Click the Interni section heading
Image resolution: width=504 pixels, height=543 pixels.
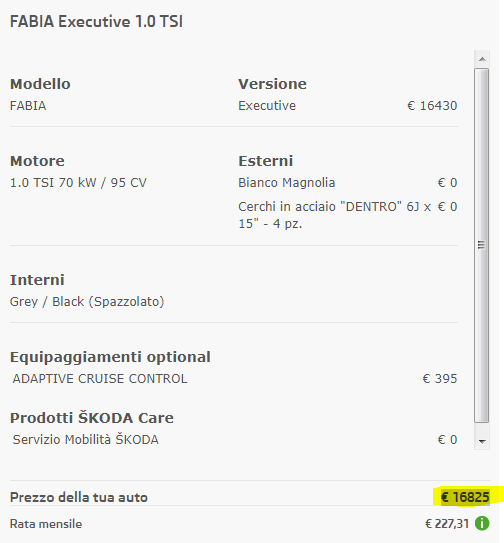37,280
